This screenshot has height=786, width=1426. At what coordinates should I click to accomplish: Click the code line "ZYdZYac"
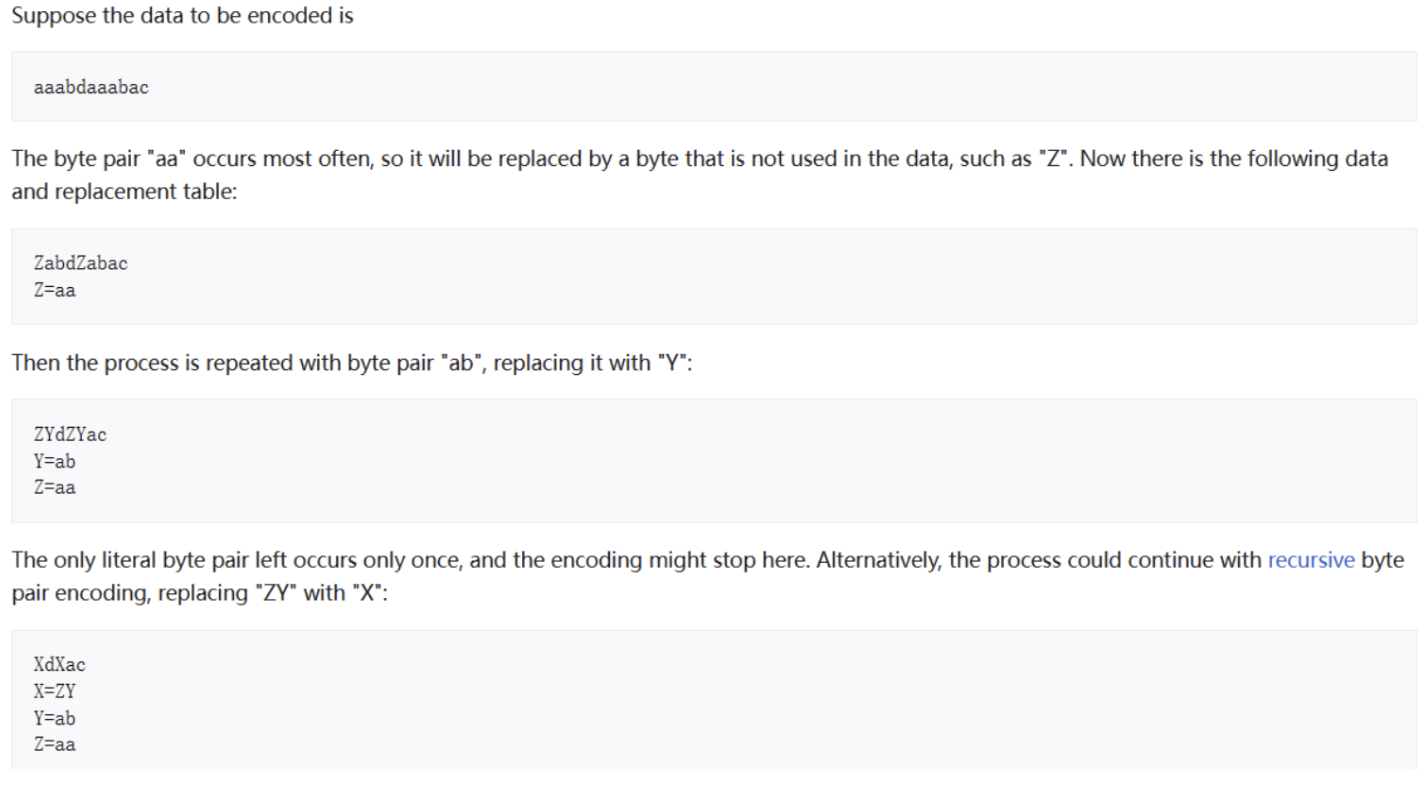pos(70,435)
